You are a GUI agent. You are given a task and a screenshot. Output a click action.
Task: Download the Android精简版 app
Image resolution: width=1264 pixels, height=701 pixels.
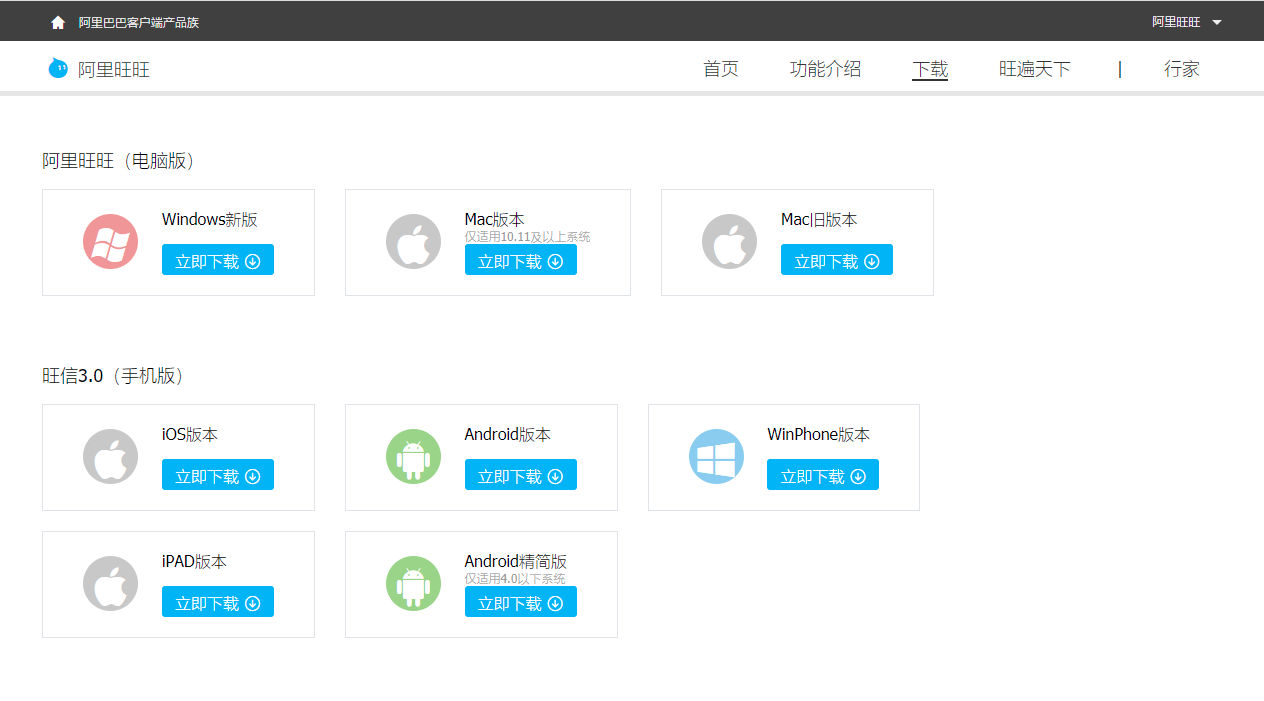521,602
